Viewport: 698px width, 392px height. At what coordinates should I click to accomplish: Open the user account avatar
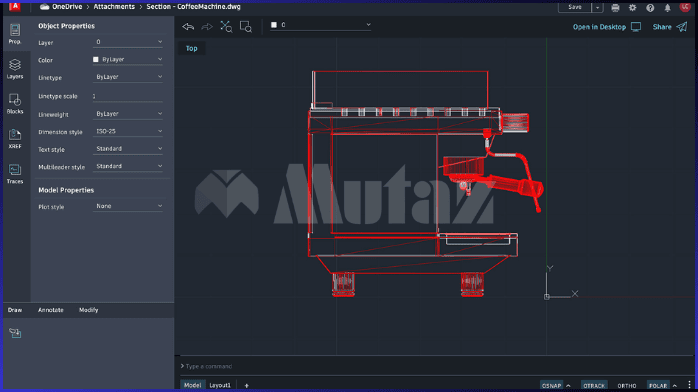click(685, 7)
